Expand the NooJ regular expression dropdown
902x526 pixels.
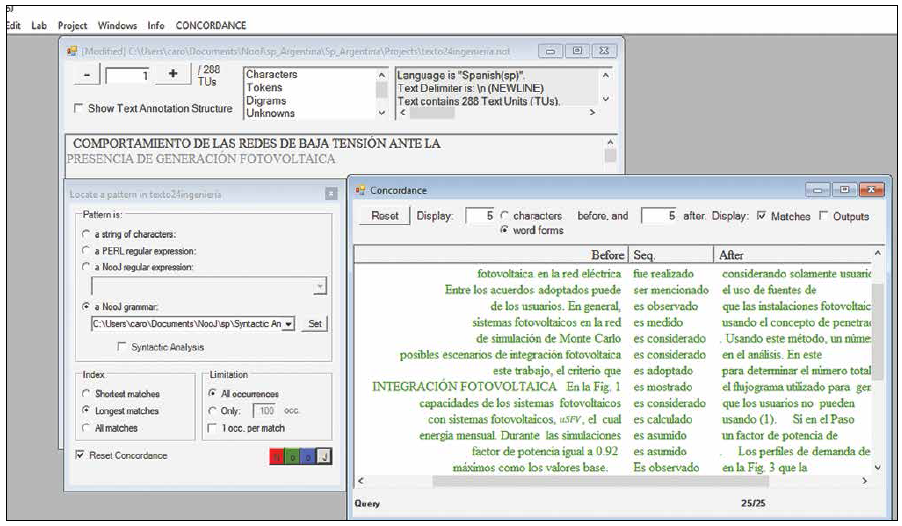319,287
